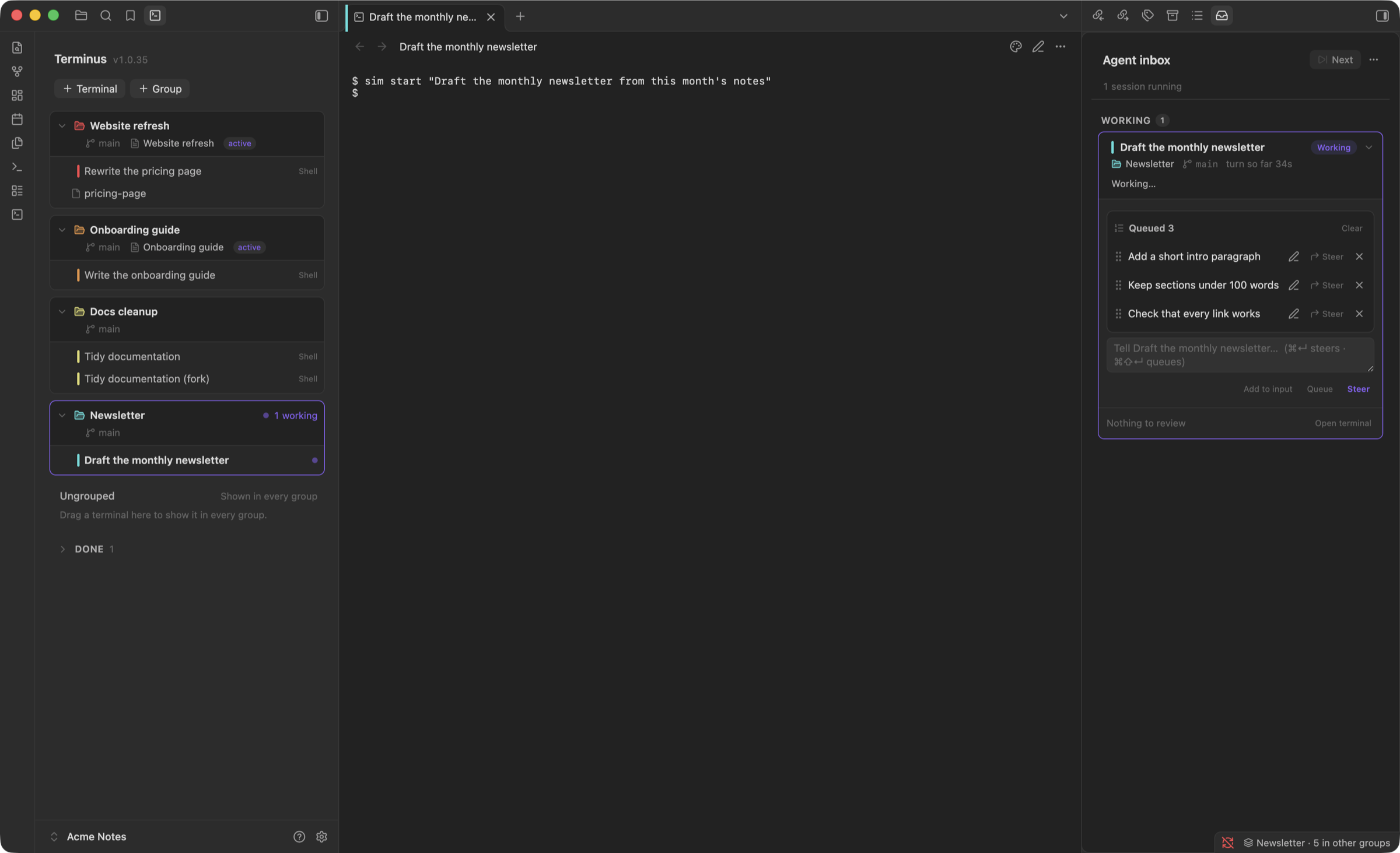Open the calendar icon in left rail
This screenshot has height=853, width=1400.
pos(17,119)
